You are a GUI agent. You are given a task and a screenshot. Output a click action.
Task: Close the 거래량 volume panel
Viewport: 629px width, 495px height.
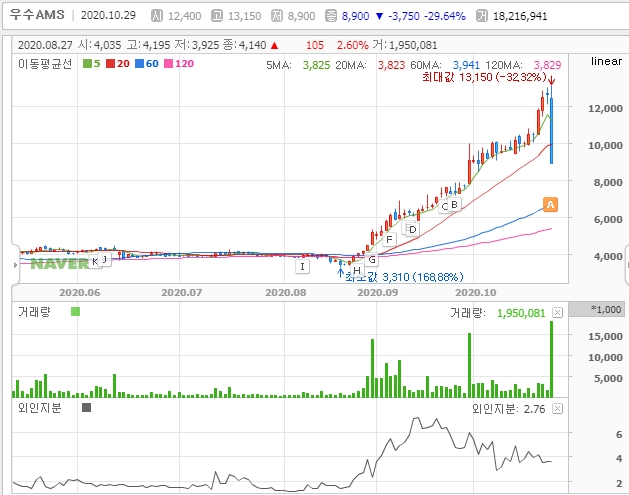558,312
